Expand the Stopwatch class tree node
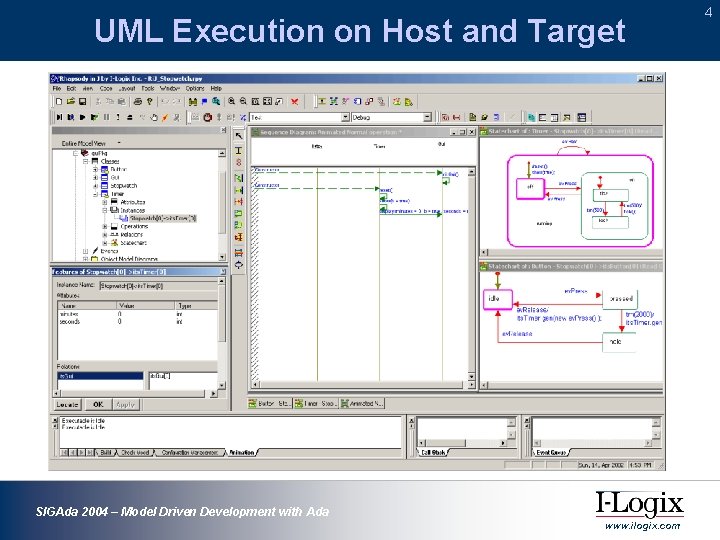Viewport: 720px width, 540px height. (x=96, y=186)
